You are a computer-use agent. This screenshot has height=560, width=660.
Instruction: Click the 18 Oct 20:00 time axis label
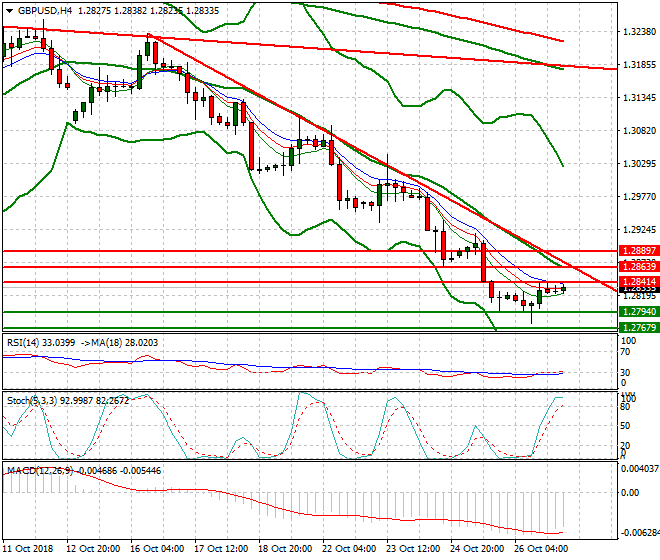pos(285,549)
